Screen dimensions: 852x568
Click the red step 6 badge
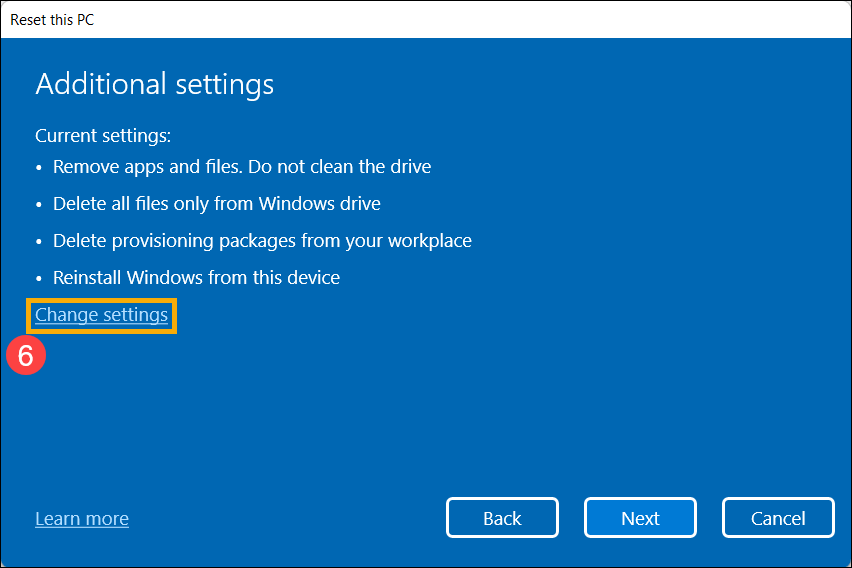26,355
